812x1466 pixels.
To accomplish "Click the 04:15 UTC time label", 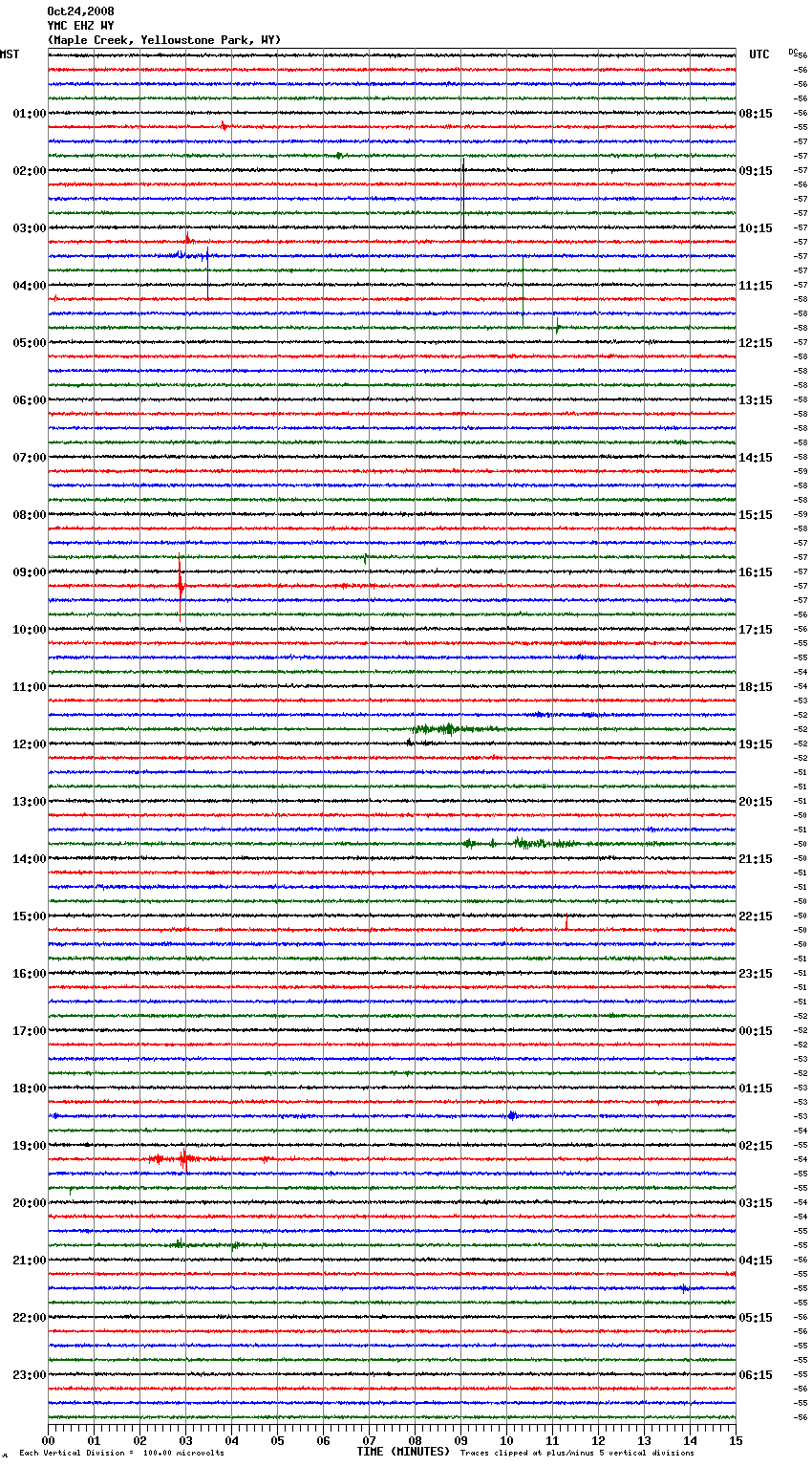I will (756, 1261).
